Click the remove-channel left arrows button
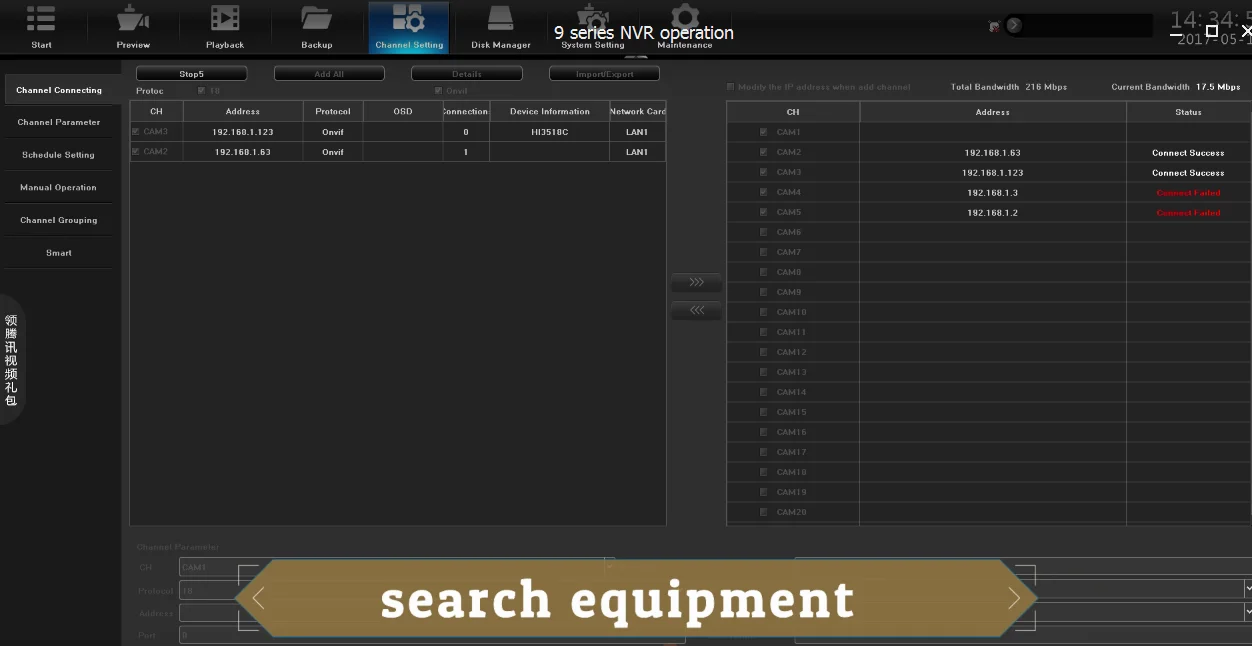The image size is (1252, 646). coord(696,311)
